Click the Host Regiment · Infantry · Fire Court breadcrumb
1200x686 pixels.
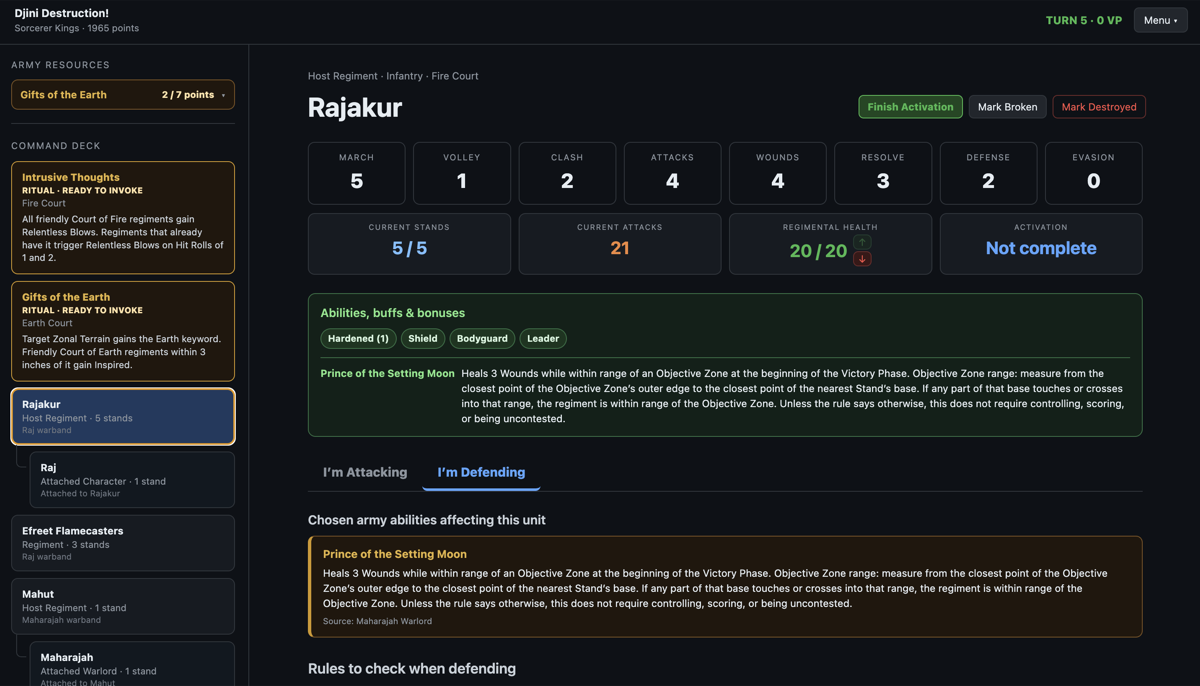(393, 76)
